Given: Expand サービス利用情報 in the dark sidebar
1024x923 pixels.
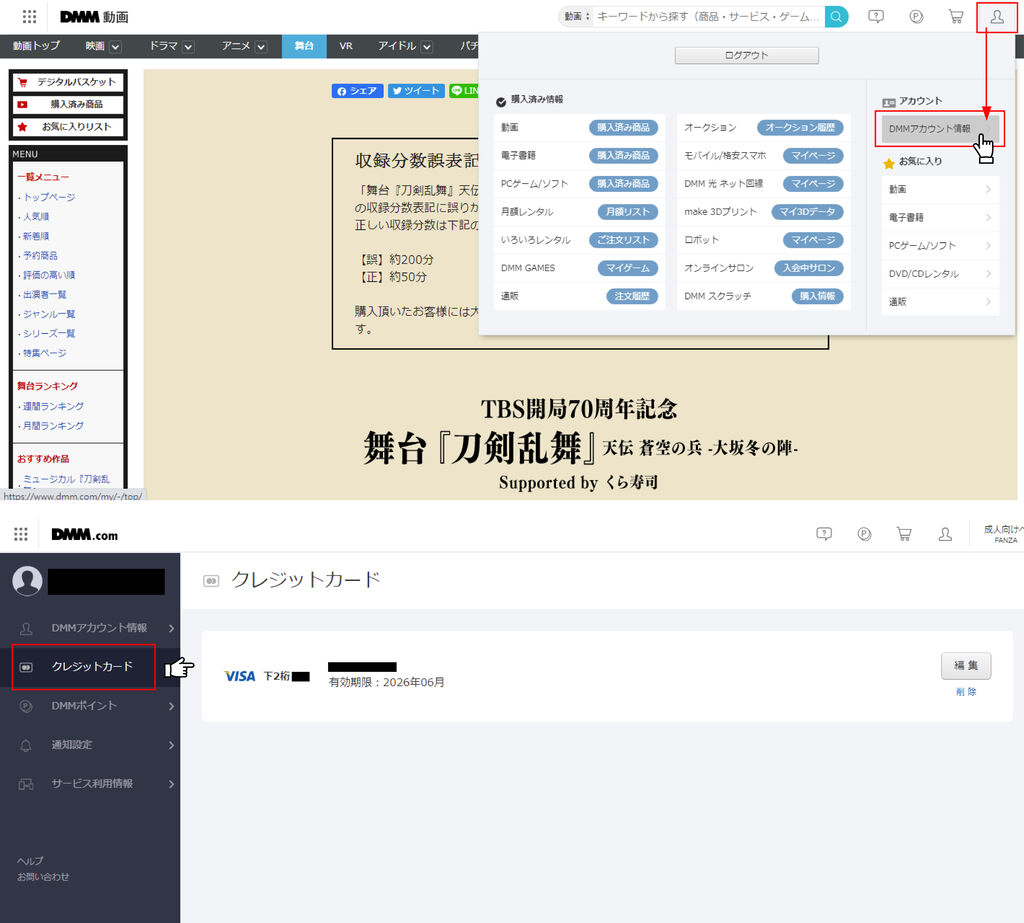Looking at the screenshot, I should (x=90, y=783).
